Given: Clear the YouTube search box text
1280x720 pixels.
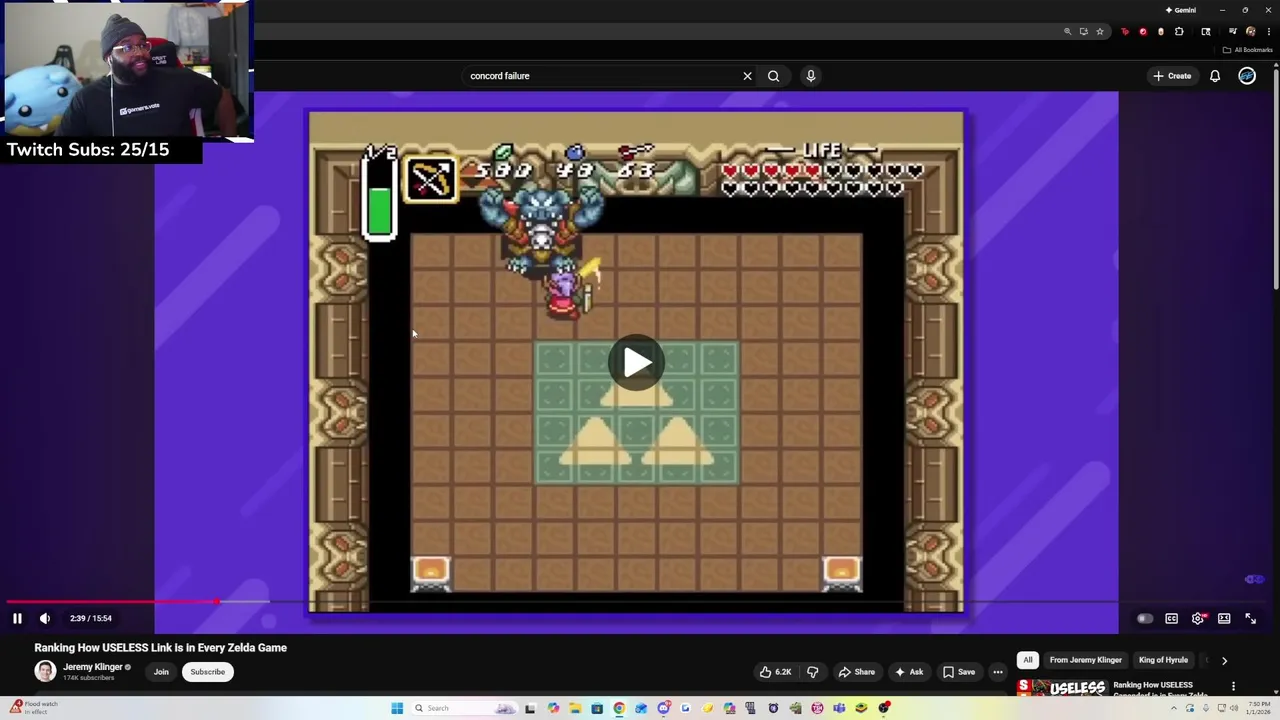Looking at the screenshot, I should click(x=747, y=76).
